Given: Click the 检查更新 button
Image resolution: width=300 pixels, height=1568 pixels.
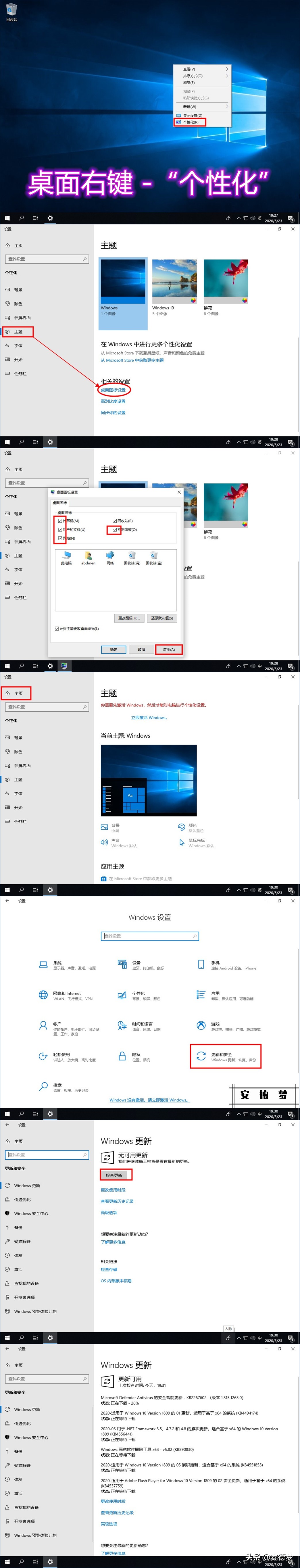Looking at the screenshot, I should click(x=114, y=1175).
